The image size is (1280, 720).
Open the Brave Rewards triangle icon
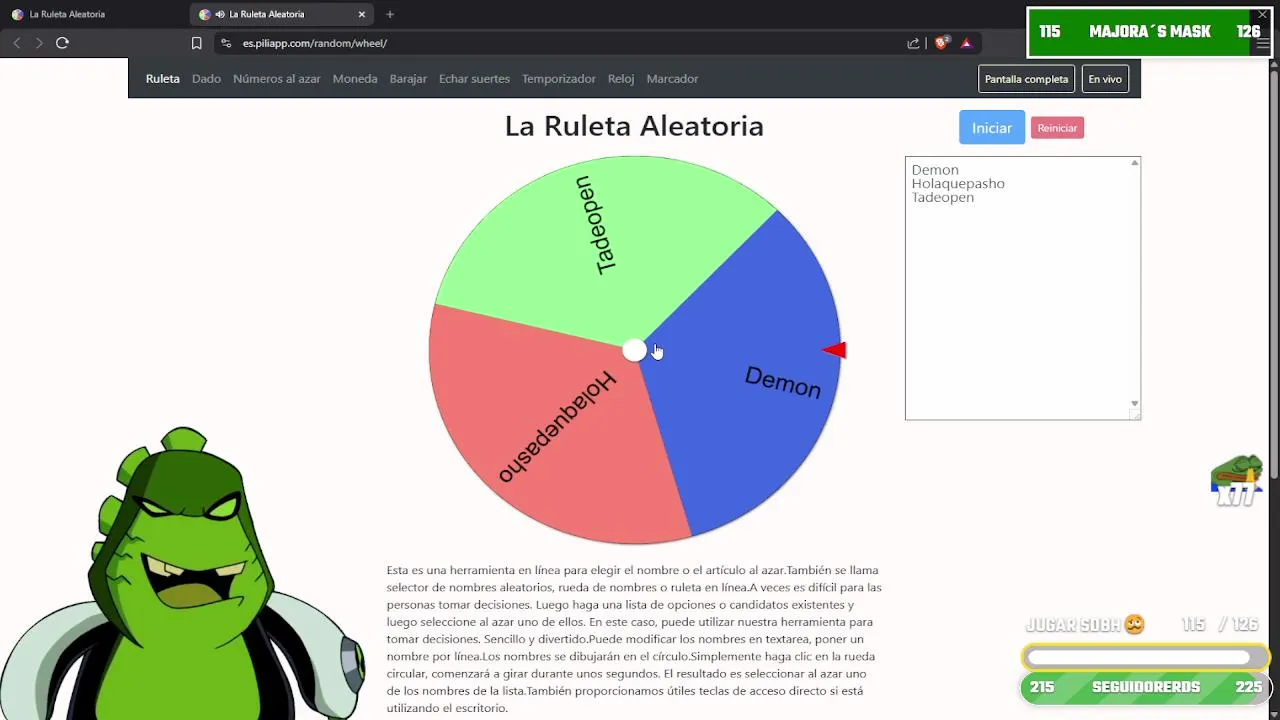coord(966,43)
